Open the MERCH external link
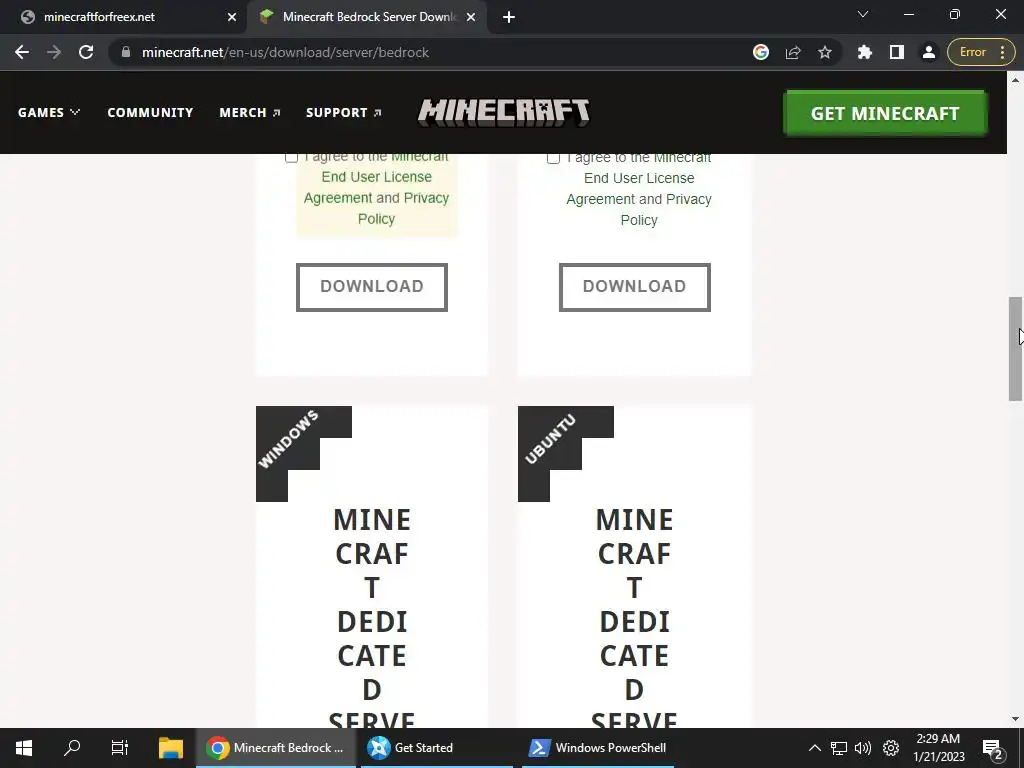The width and height of the screenshot is (1024, 768). [250, 112]
